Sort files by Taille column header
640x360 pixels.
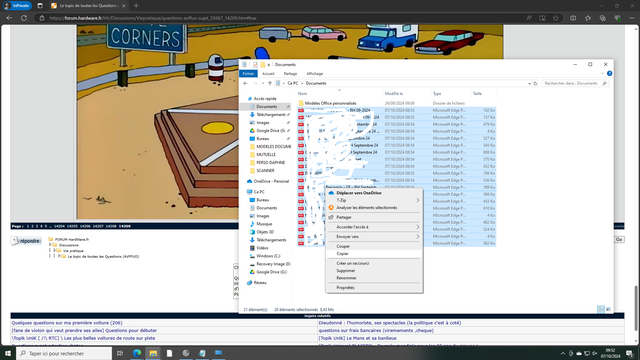477,94
